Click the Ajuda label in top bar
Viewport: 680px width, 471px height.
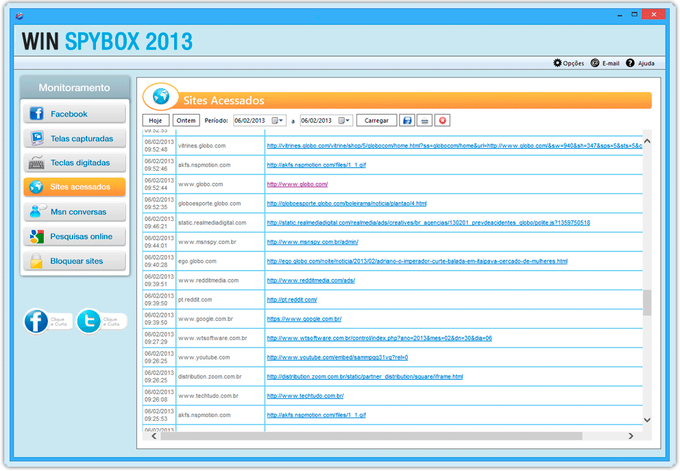click(646, 63)
